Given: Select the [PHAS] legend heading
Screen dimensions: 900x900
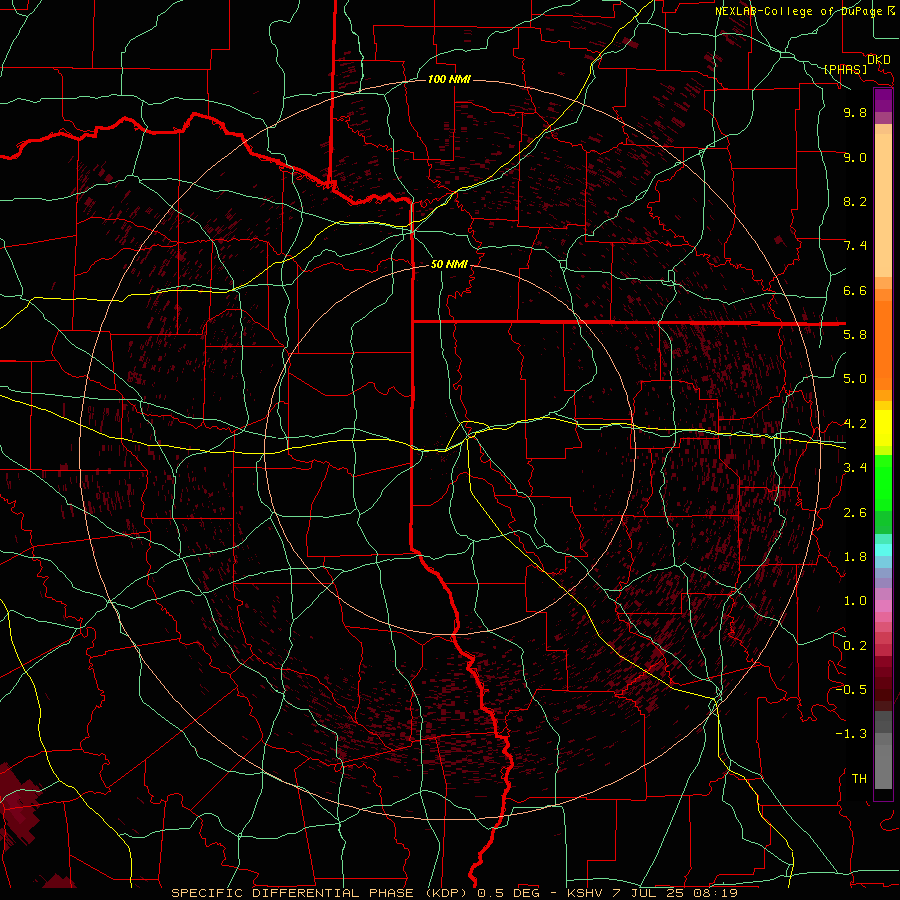Looking at the screenshot, I should (x=845, y=69).
